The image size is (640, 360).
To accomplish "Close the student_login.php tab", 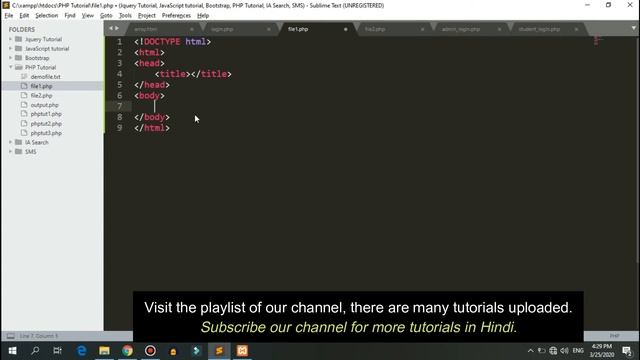I will point(576,29).
